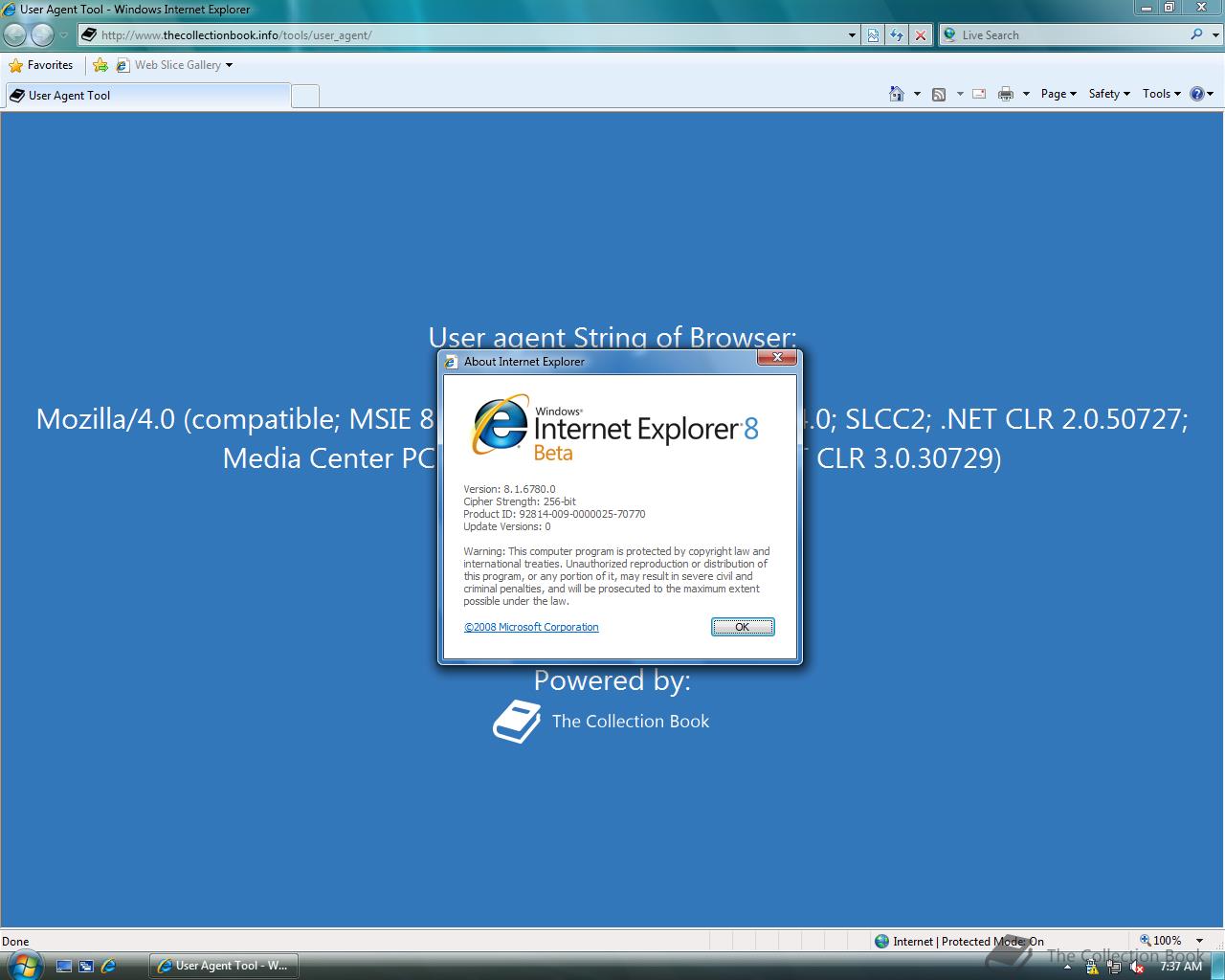Click The Collection Book link on page

630,722
